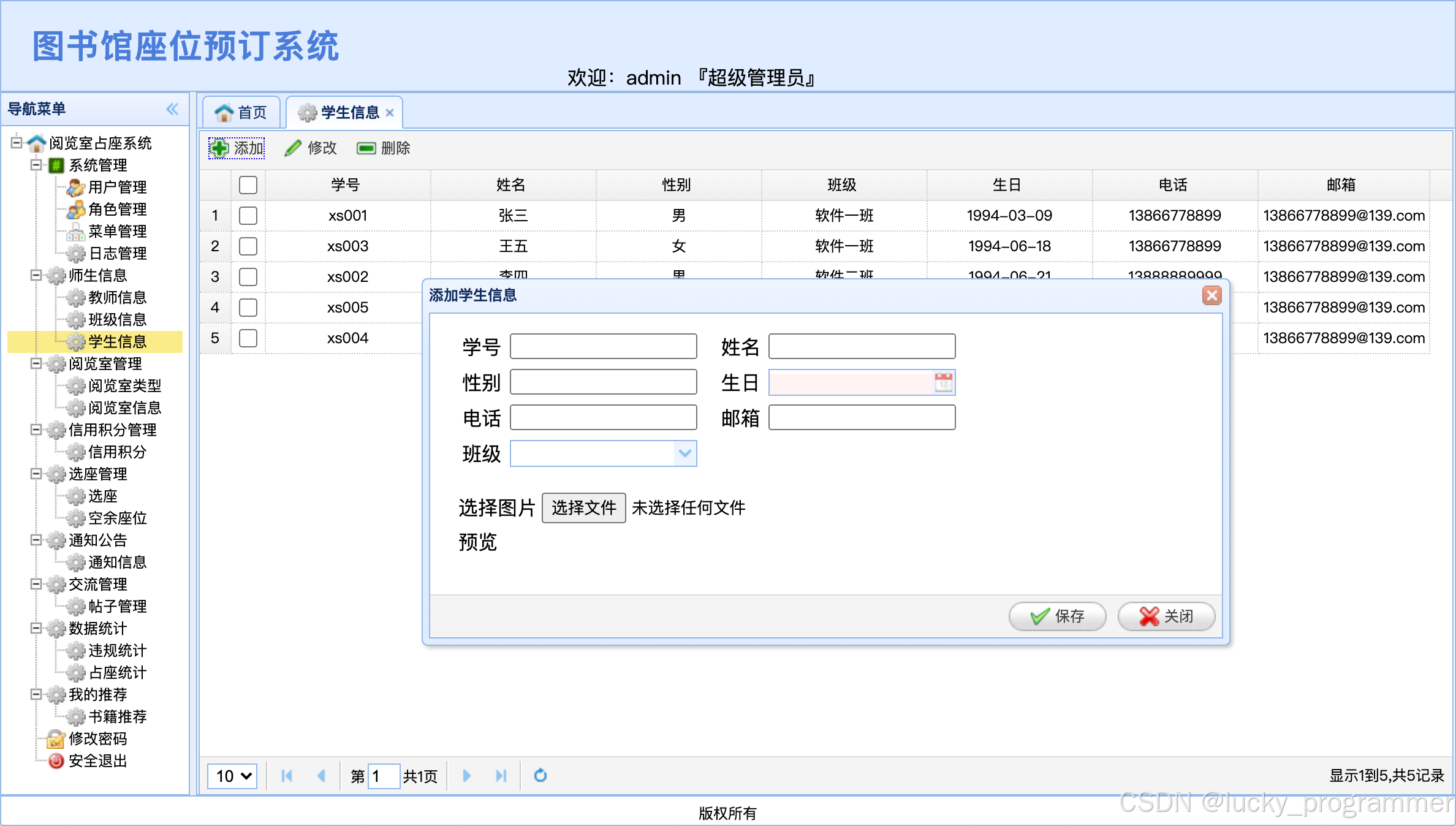
Task: Close the 学生信息 tab with its x
Action: (390, 113)
